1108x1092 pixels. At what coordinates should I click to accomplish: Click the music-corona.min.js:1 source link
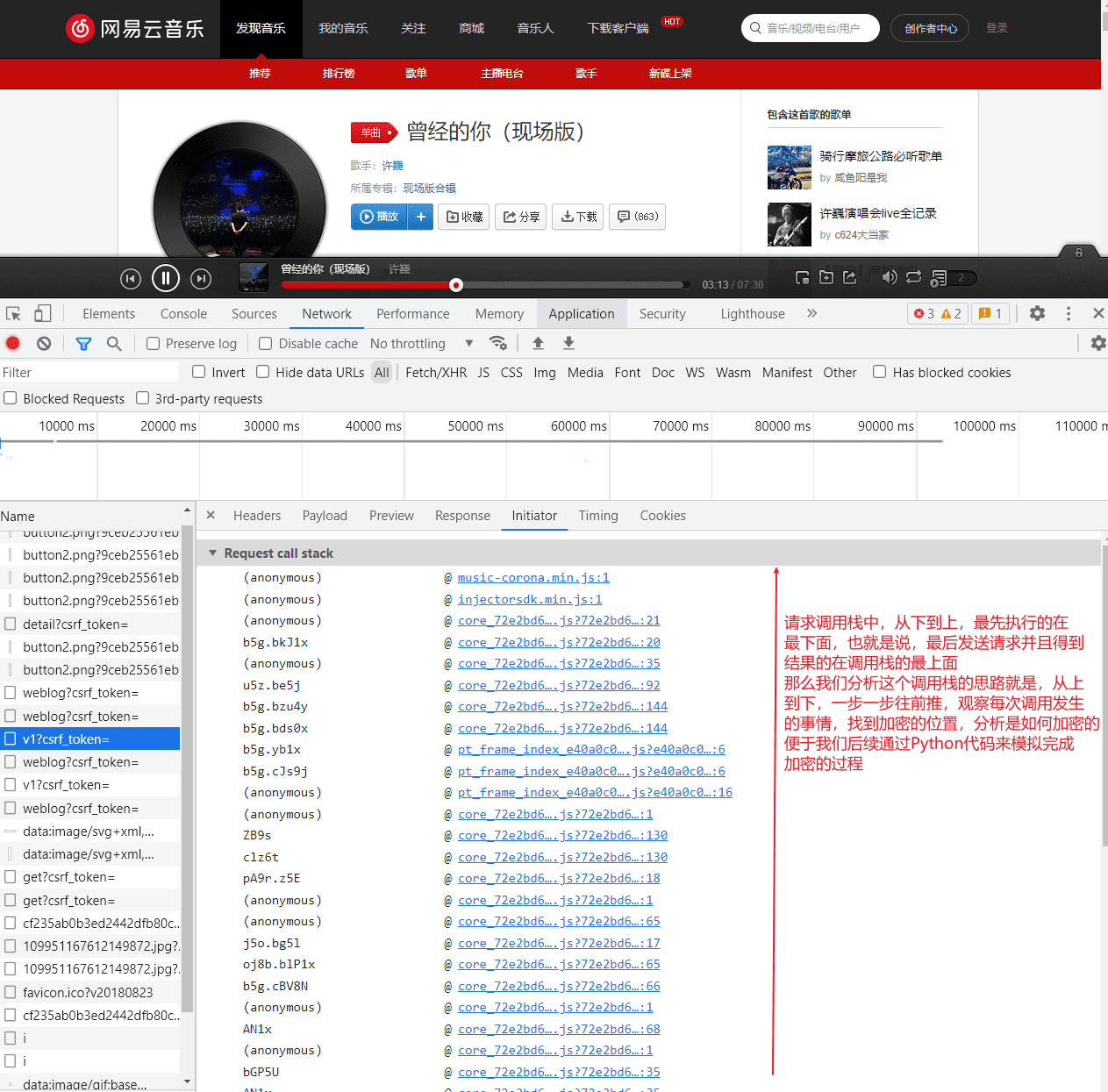(x=533, y=578)
